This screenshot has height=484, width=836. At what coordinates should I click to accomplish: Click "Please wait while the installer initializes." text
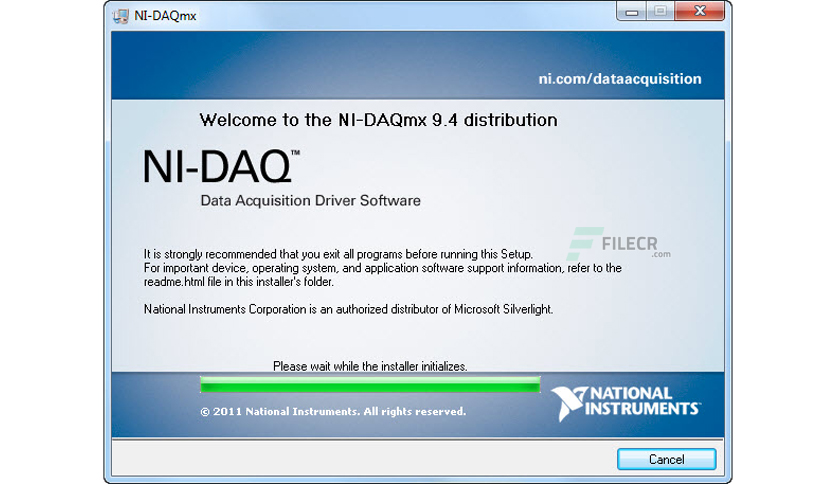click(370, 366)
